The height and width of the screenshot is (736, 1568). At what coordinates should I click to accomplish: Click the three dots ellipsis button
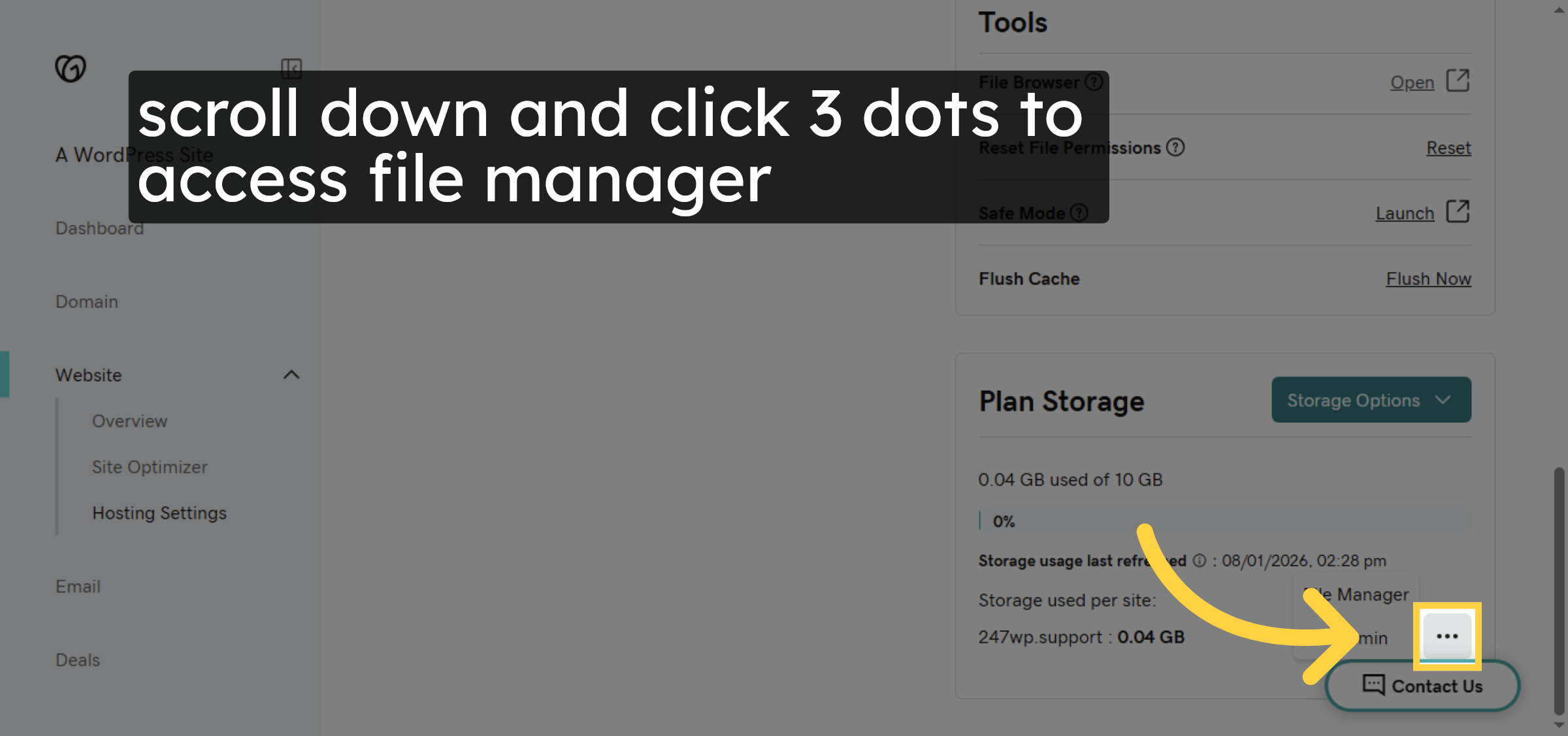[x=1447, y=636]
